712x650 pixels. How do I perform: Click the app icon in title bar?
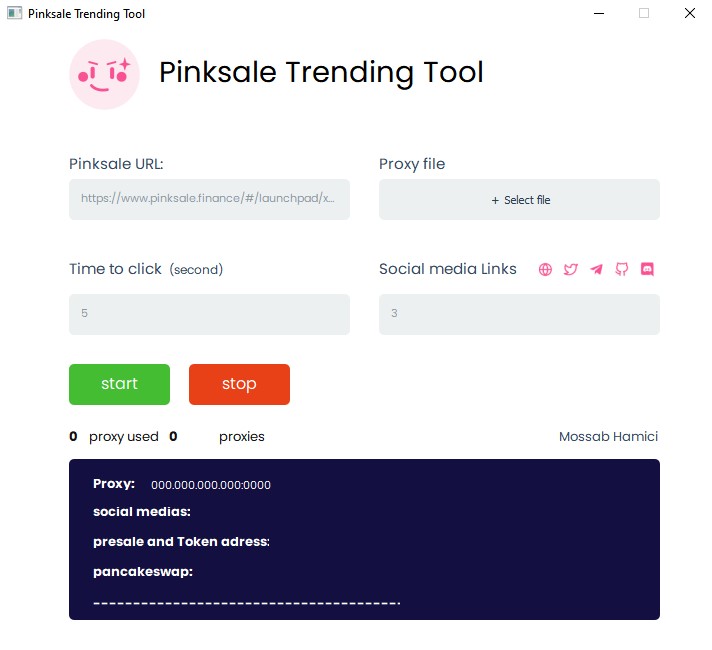pos(15,13)
